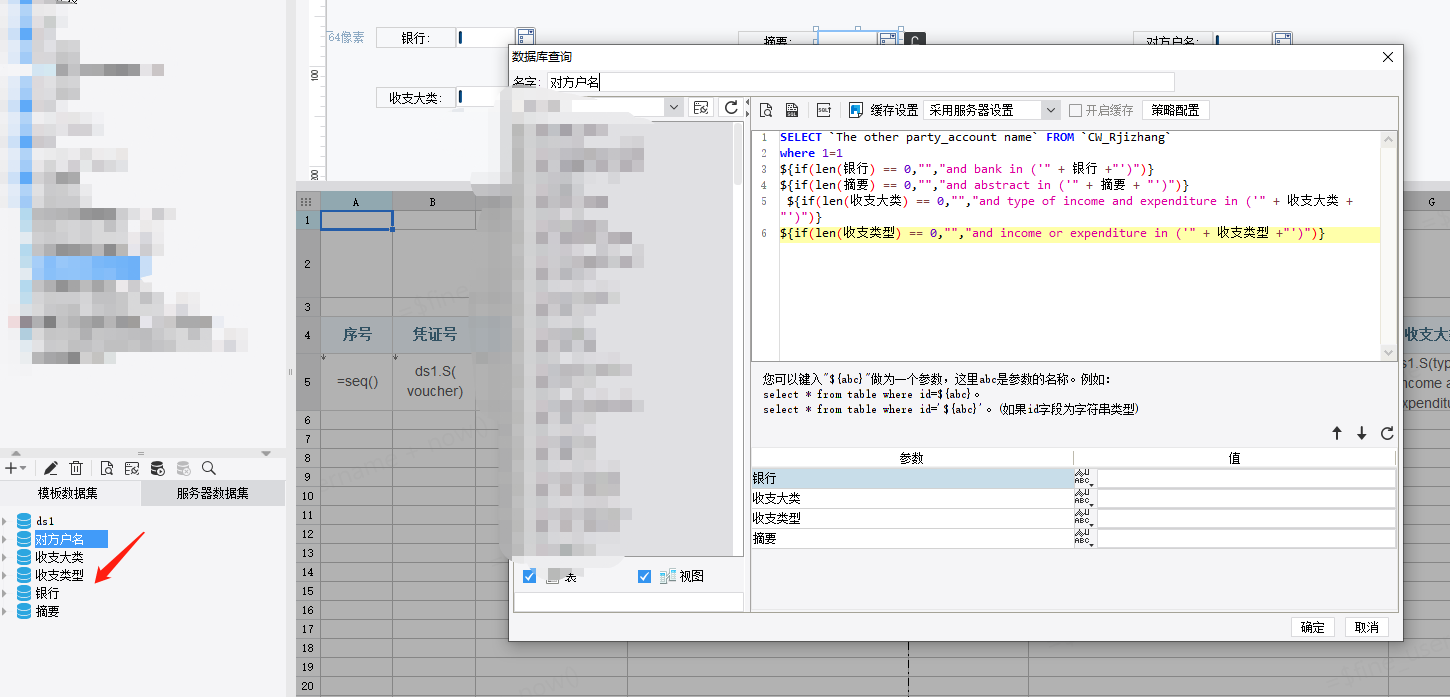Viewport: 1450px width, 697px height.
Task: Click the refresh parameters icon above table
Action: tap(1386, 433)
